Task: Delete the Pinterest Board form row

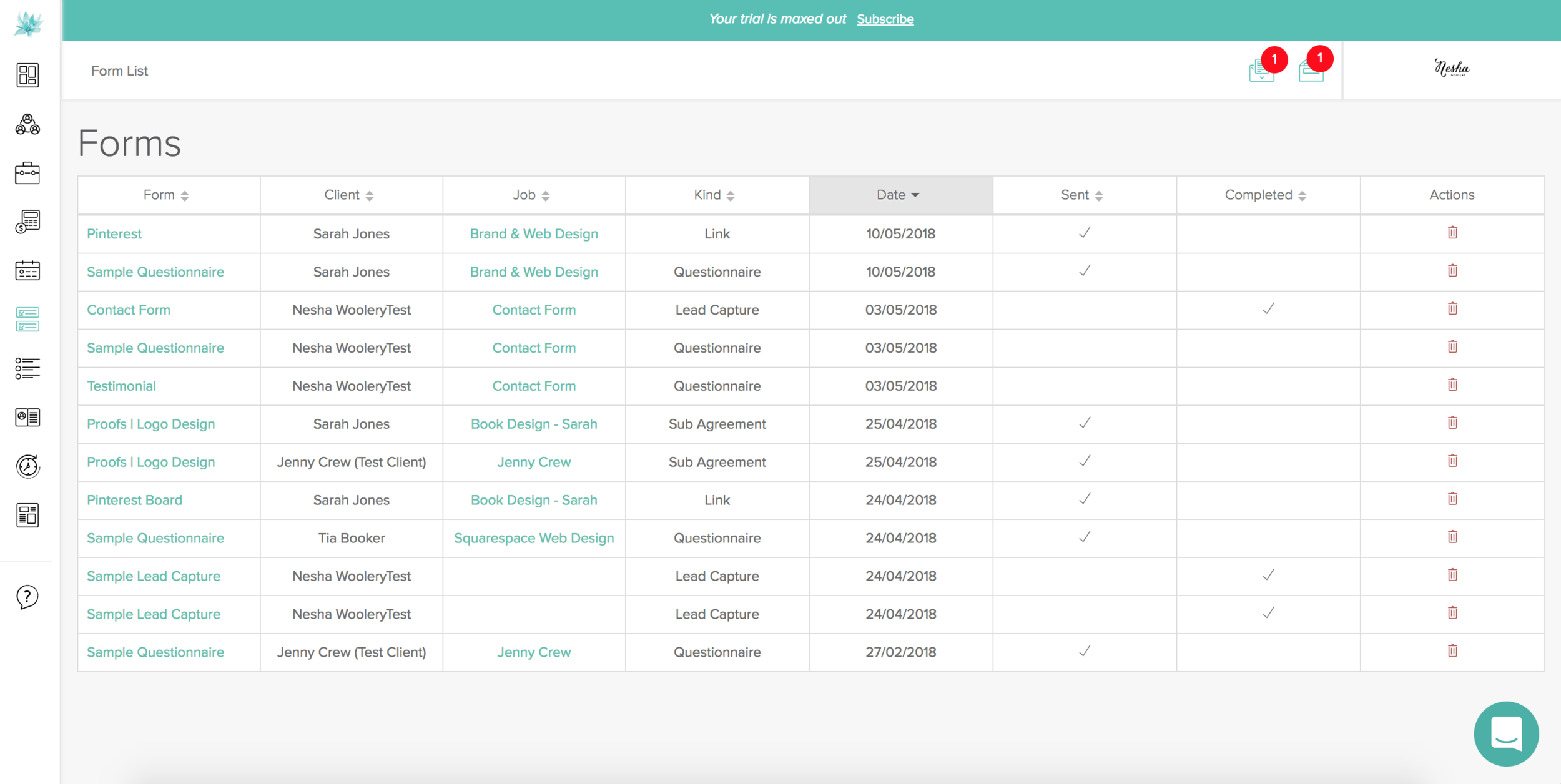Action: point(1452,499)
